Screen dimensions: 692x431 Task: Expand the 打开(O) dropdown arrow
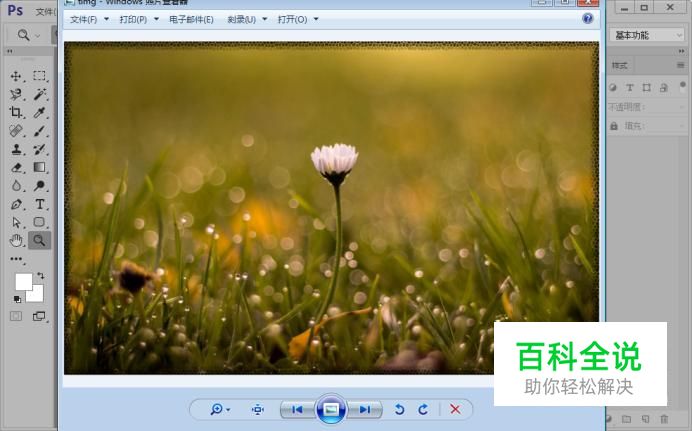(x=316, y=19)
